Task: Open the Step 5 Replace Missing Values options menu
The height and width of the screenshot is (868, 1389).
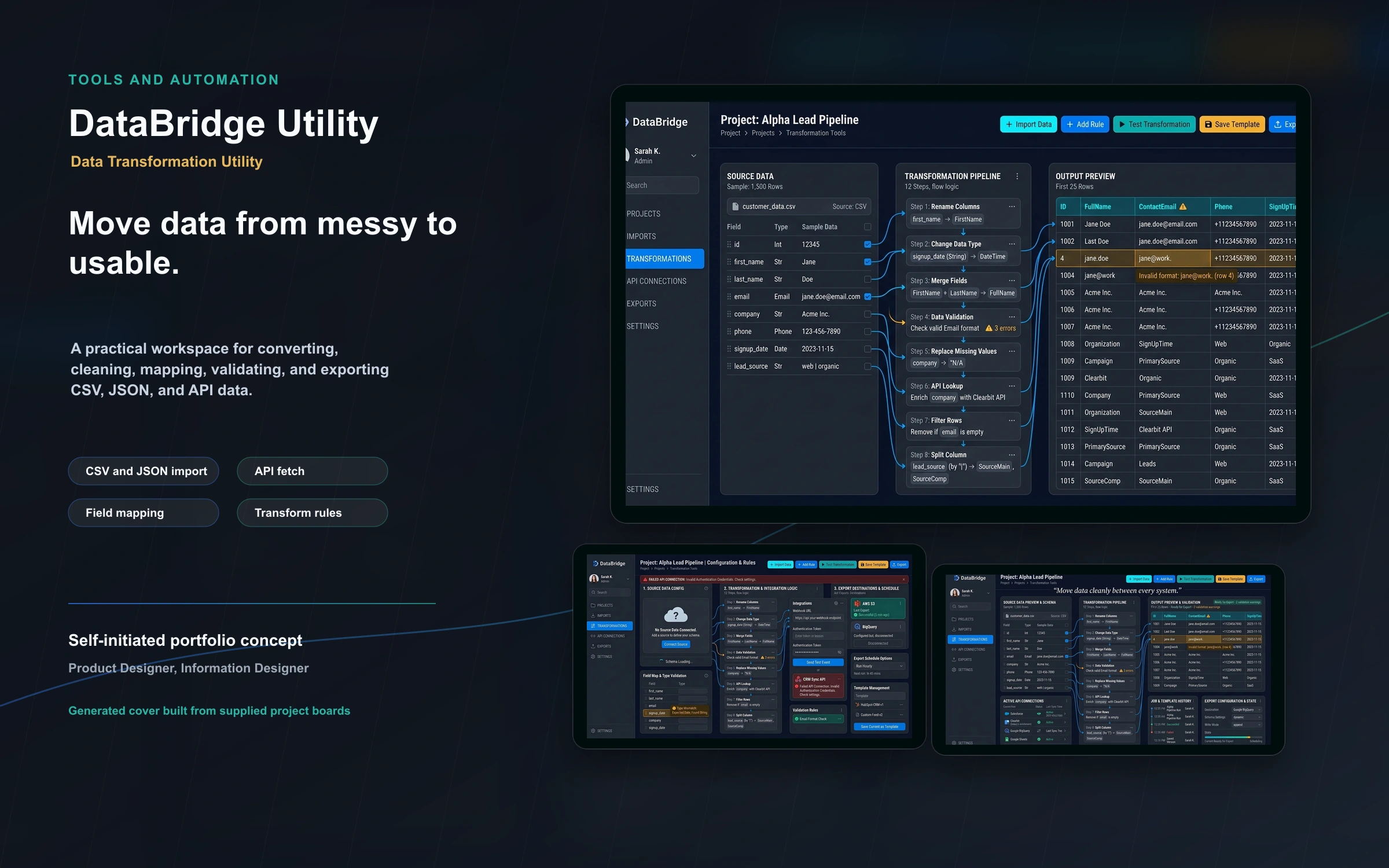Action: (x=1012, y=351)
